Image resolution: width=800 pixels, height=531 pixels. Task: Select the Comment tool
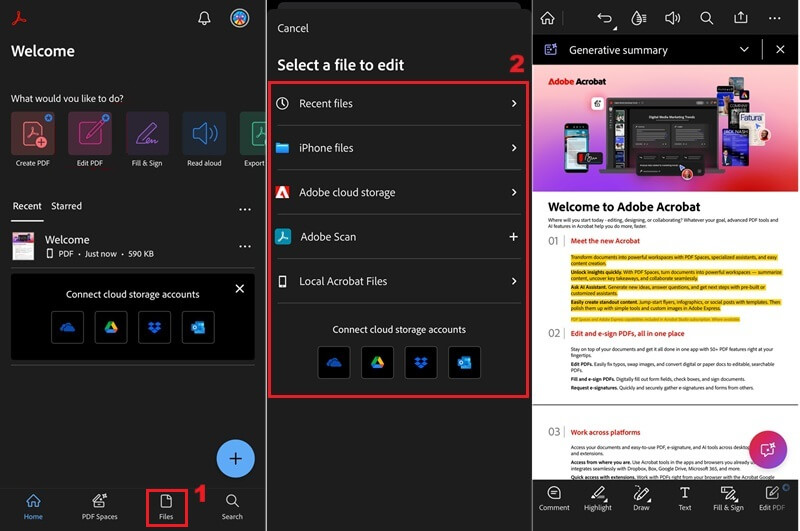(x=554, y=498)
